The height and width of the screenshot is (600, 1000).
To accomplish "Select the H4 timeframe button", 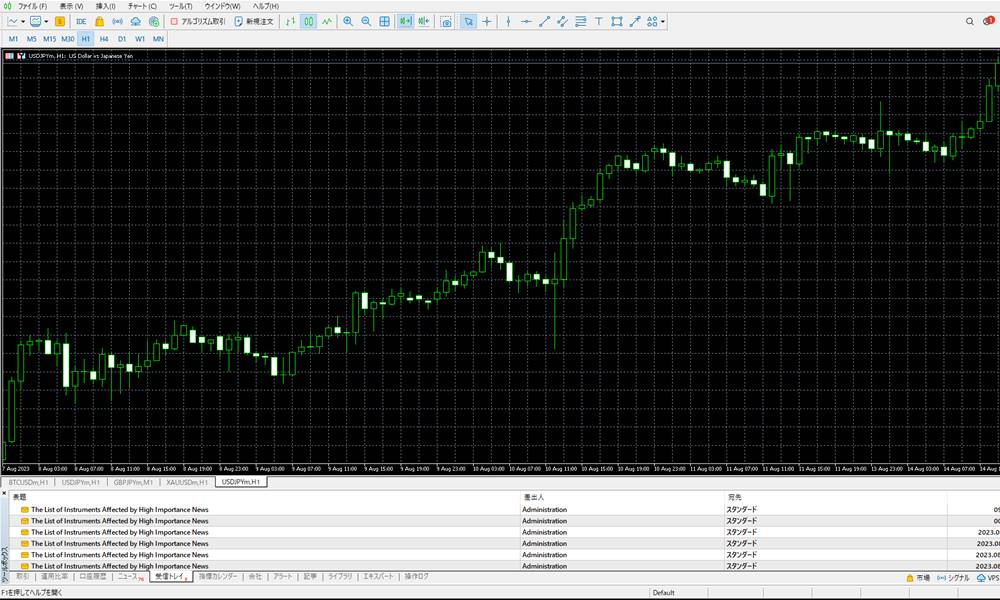I will pyautogui.click(x=103, y=38).
